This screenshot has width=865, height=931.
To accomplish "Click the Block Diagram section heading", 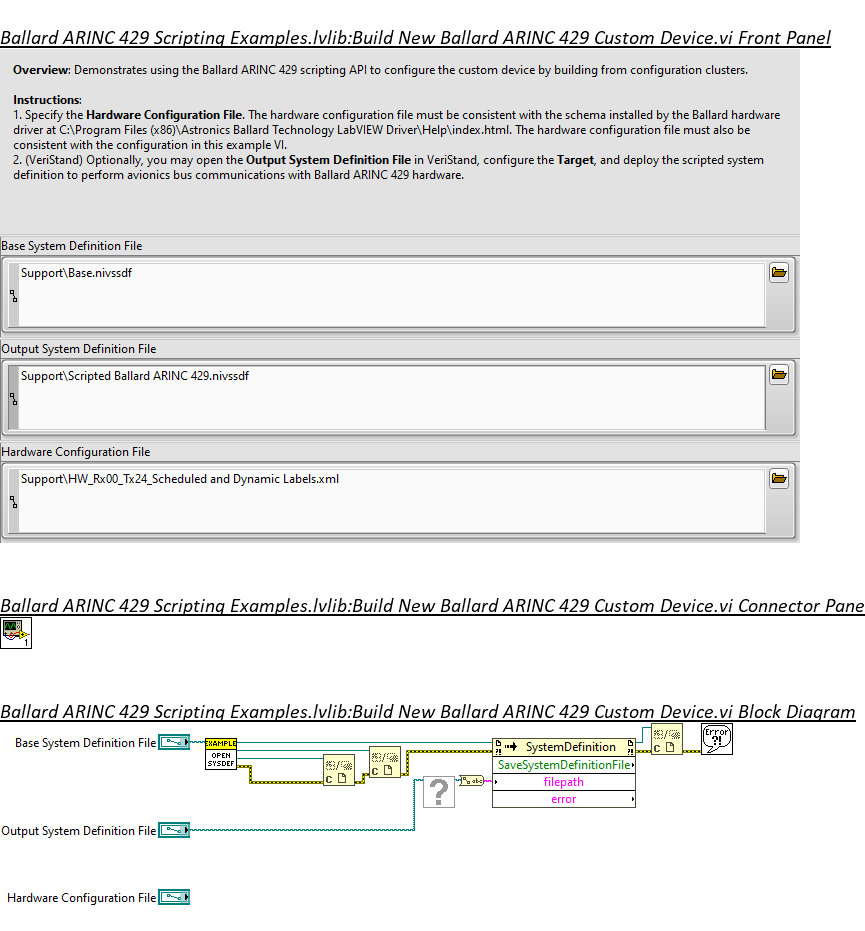I will tap(427, 711).
